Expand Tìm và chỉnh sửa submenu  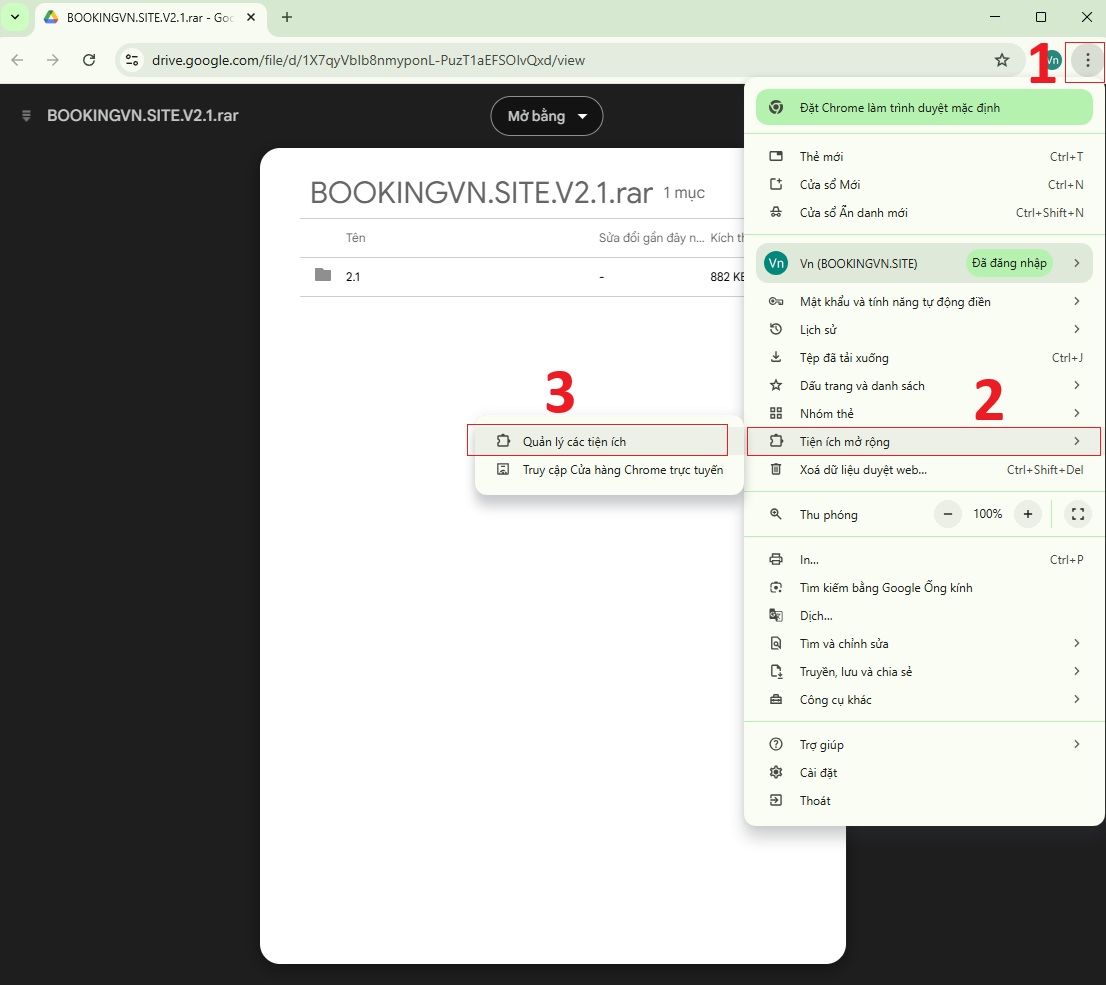(x=925, y=643)
